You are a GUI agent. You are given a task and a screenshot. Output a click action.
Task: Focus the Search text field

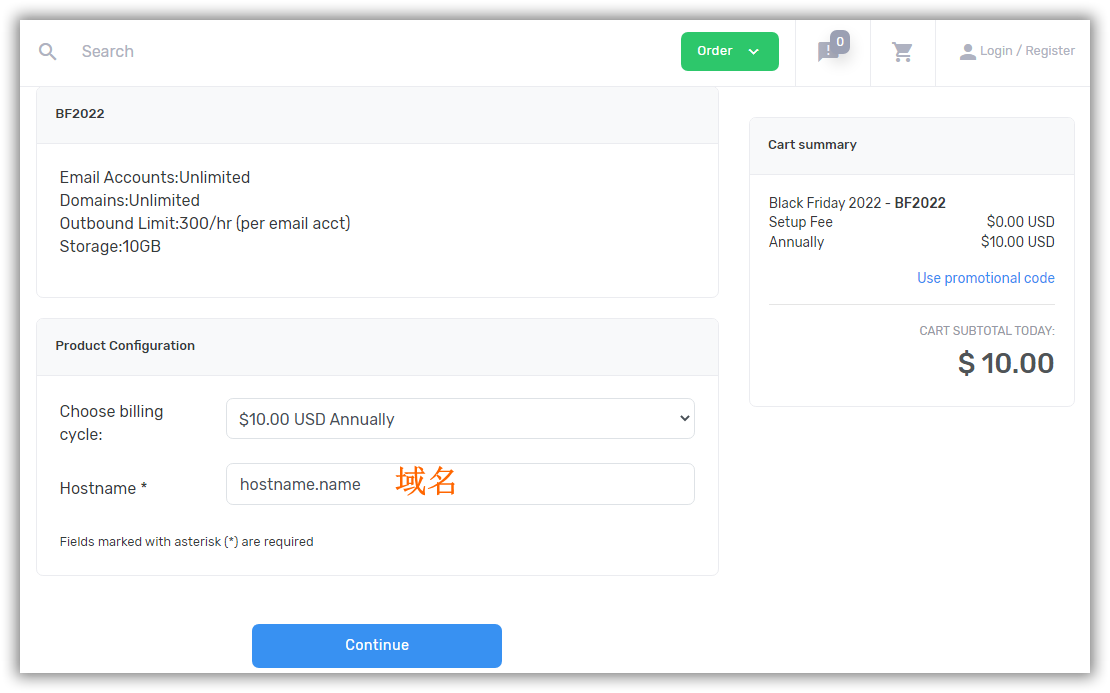pyautogui.click(x=300, y=51)
